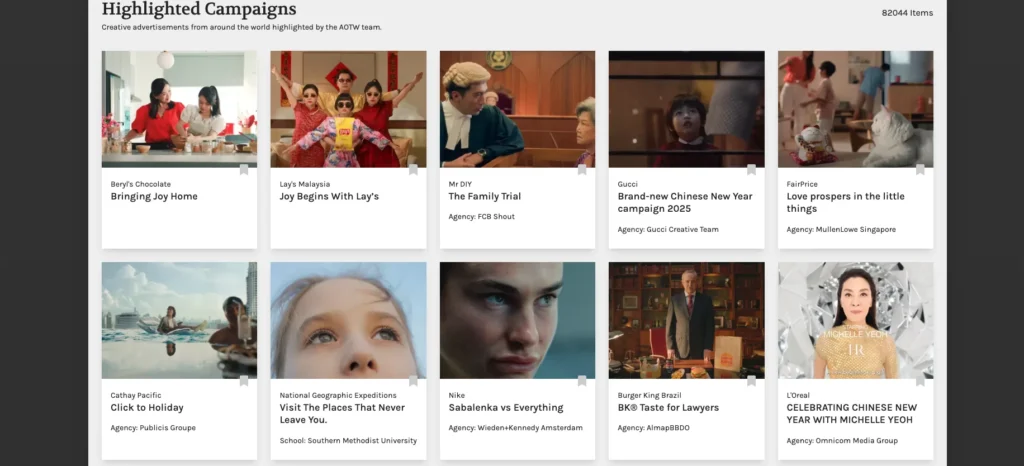Open Sabalenka vs Everything title link
1024x466 pixels.
point(506,408)
